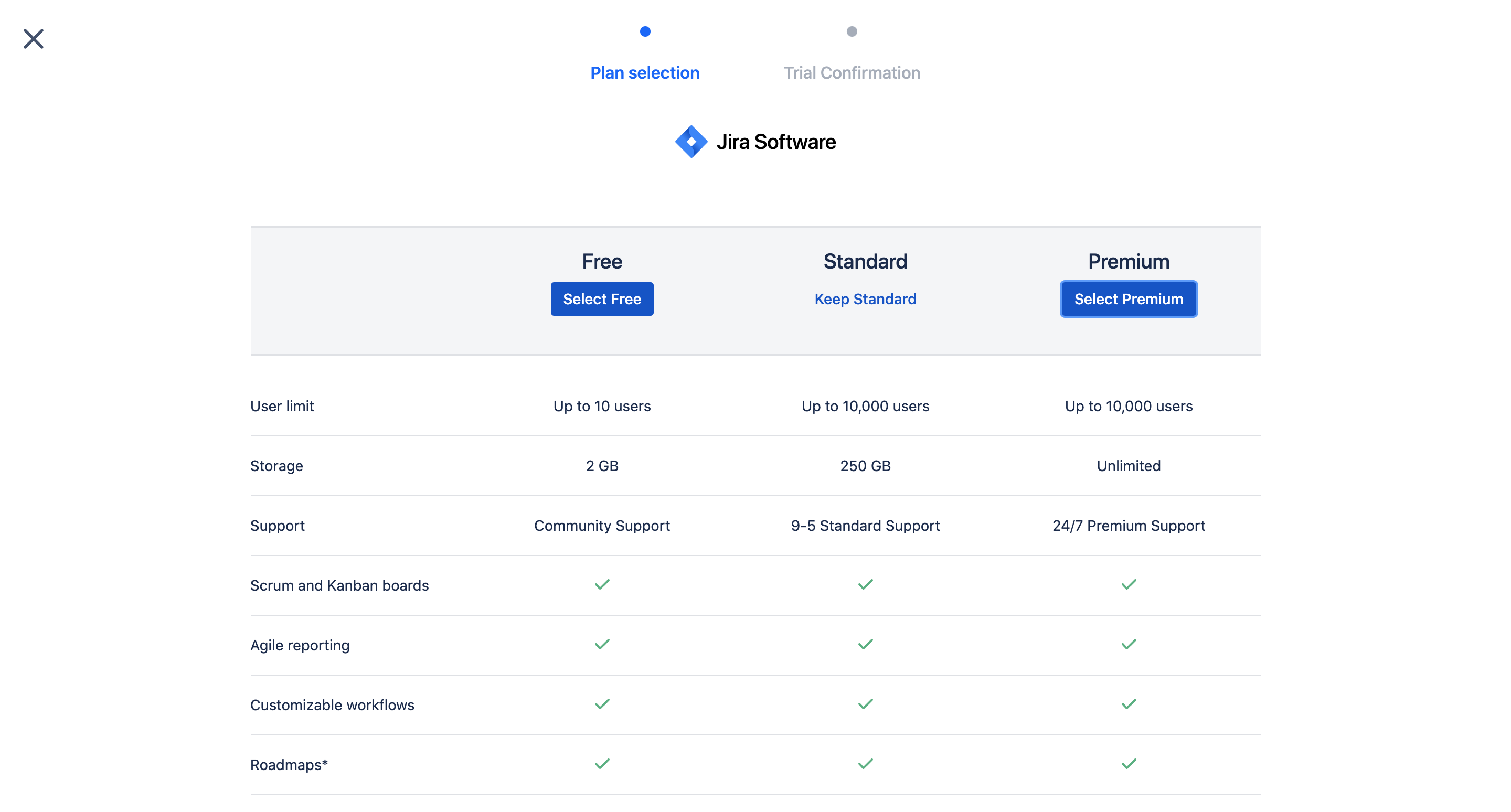
Task: Click Premium plan Customizable workflows checkmark
Action: [x=1128, y=704]
